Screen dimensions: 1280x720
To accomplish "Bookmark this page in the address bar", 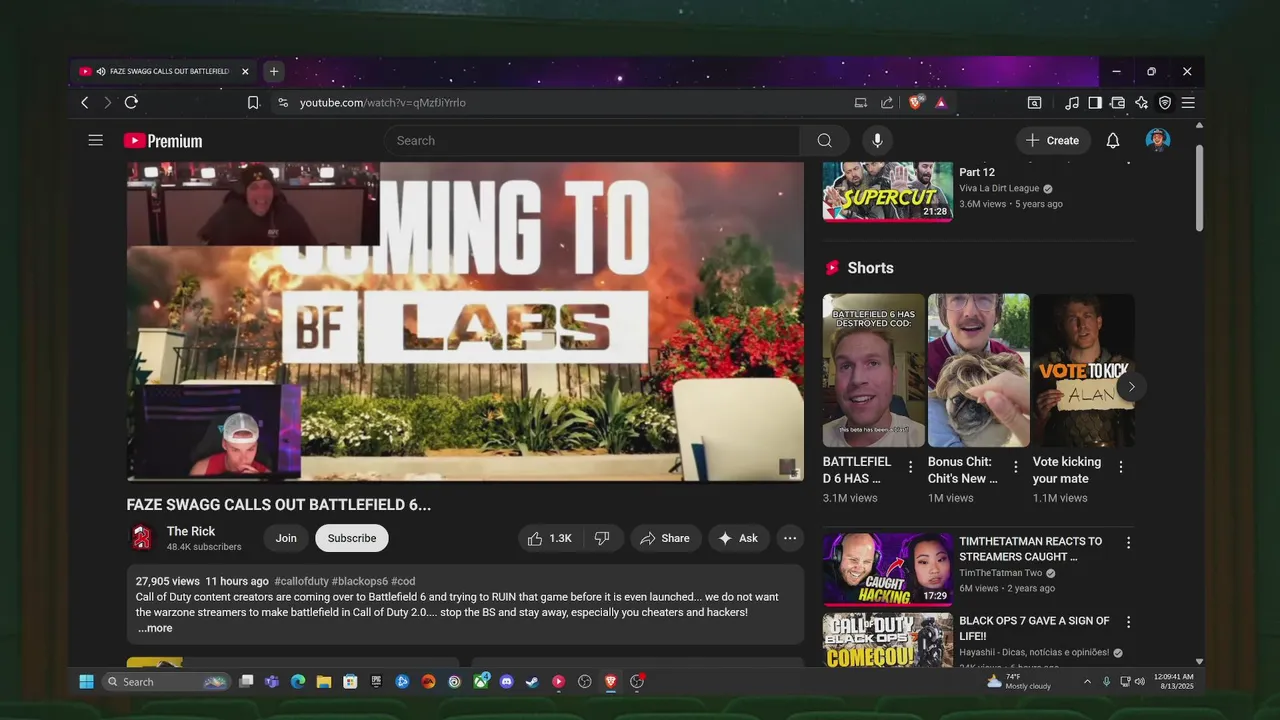I will [253, 102].
